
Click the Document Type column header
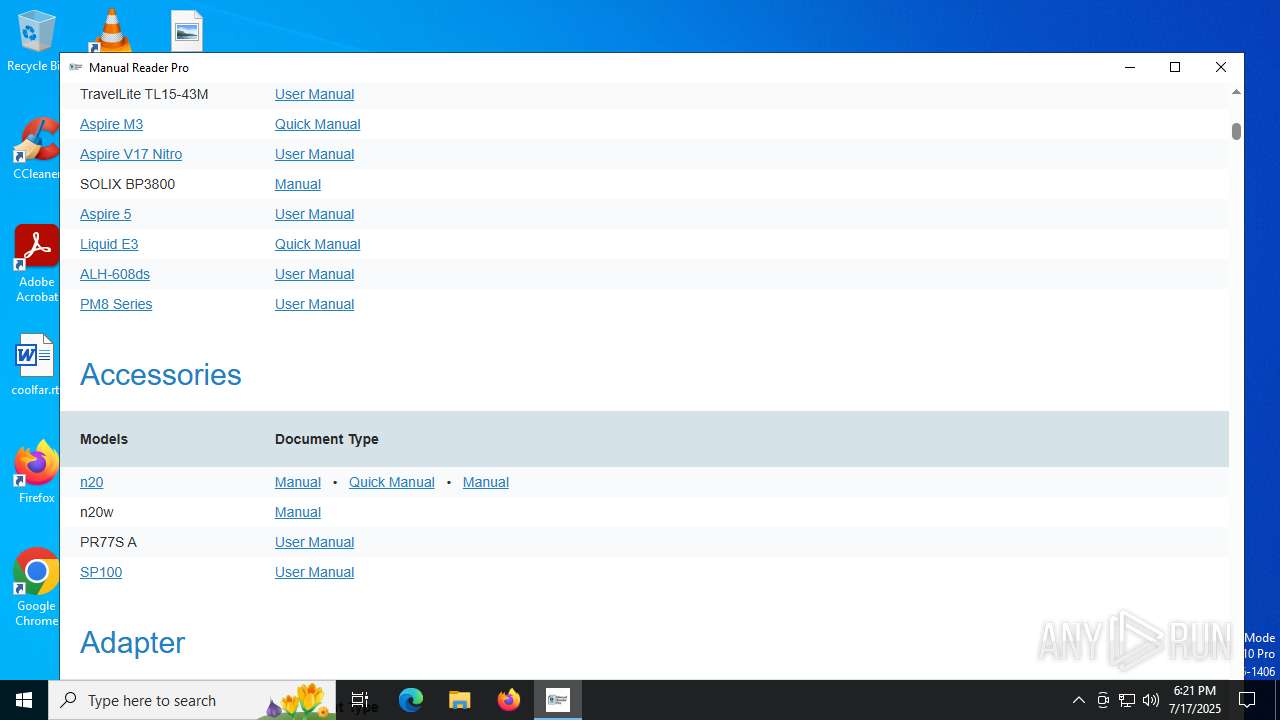[x=326, y=439]
